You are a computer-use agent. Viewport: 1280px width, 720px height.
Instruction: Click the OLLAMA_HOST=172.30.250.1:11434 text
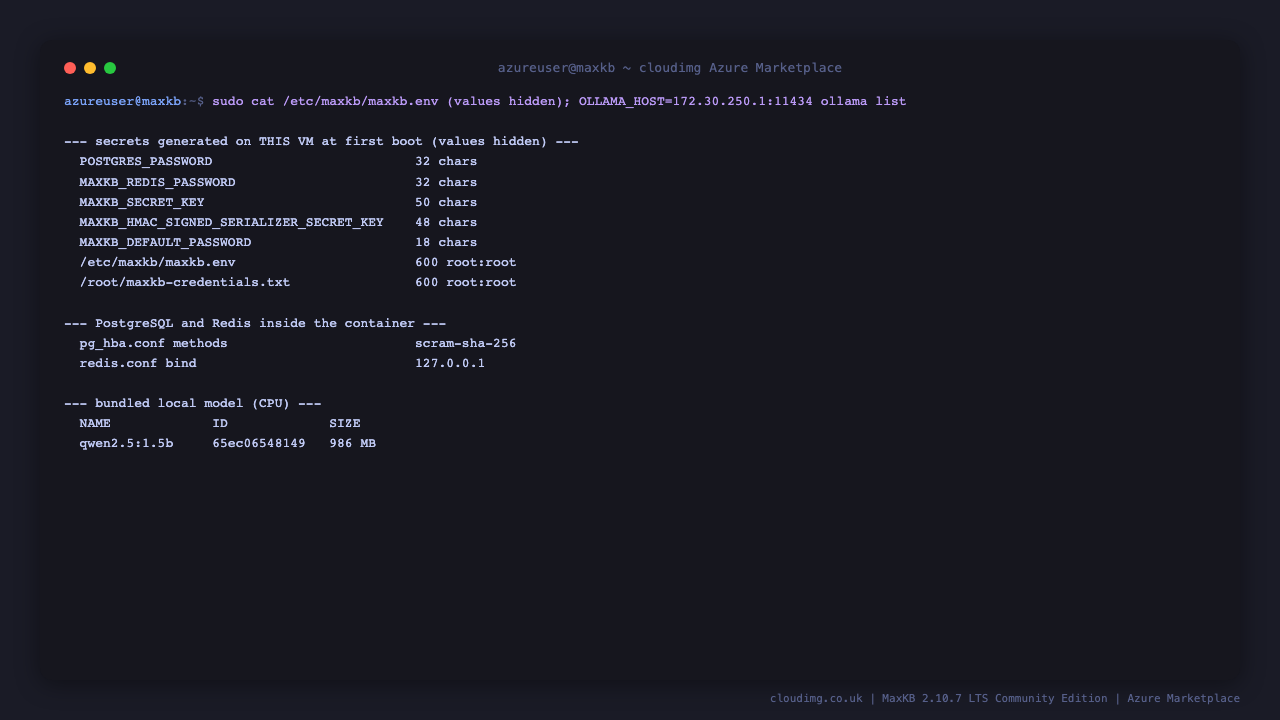(696, 102)
